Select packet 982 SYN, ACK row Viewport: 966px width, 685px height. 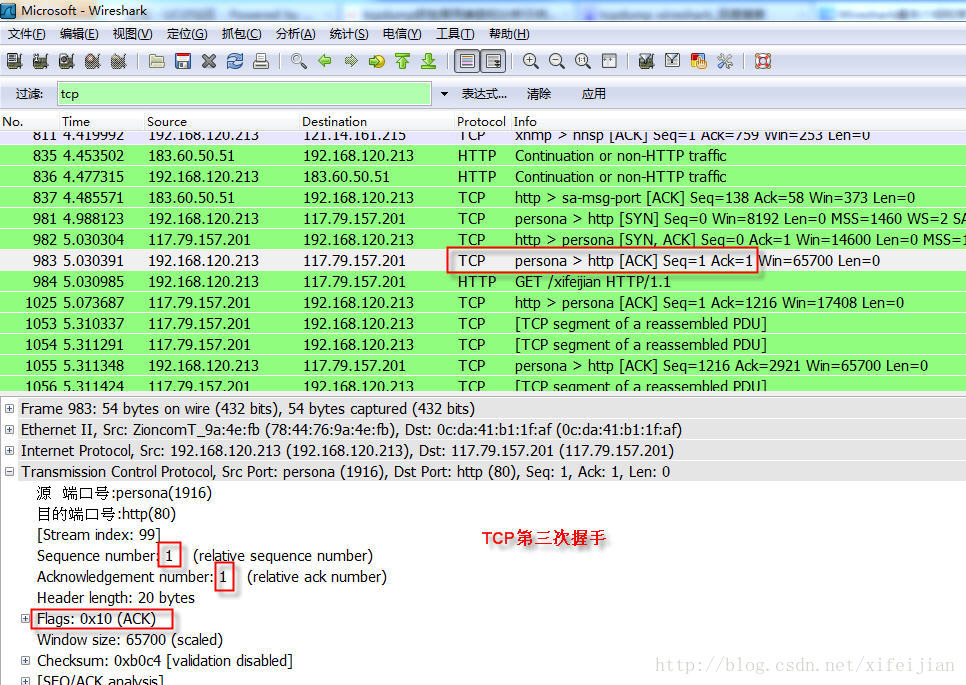483,240
